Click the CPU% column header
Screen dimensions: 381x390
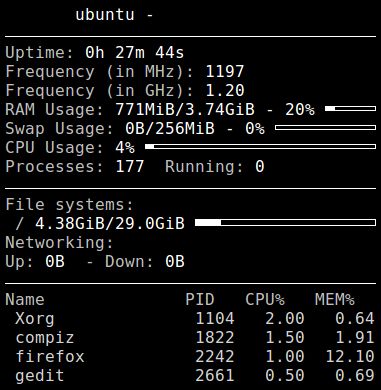265,300
